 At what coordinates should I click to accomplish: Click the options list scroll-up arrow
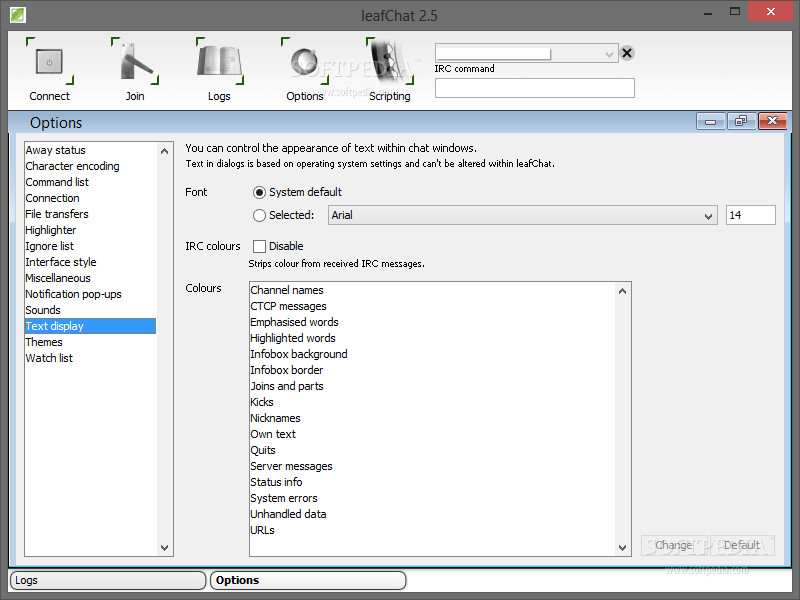click(164, 151)
